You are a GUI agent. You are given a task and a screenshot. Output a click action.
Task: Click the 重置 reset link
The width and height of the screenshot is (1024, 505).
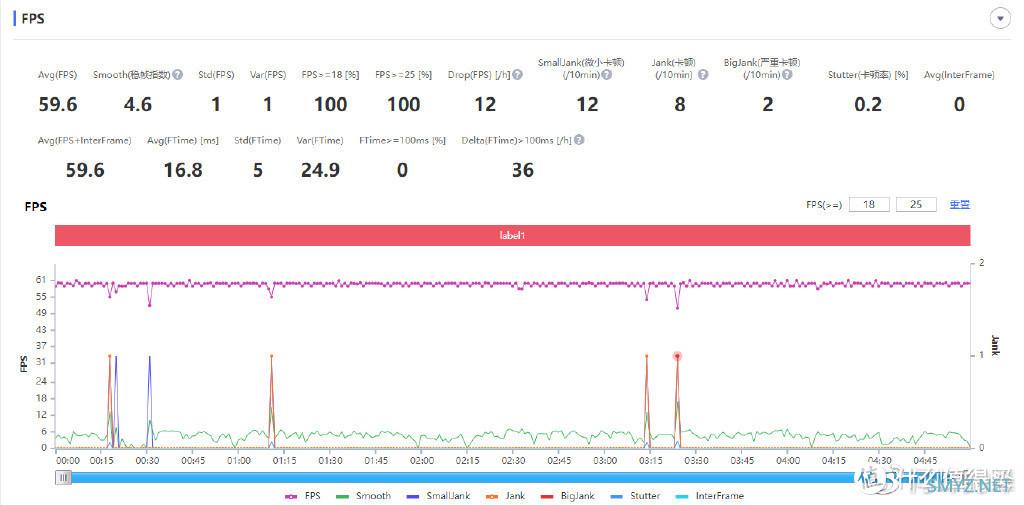(x=959, y=205)
